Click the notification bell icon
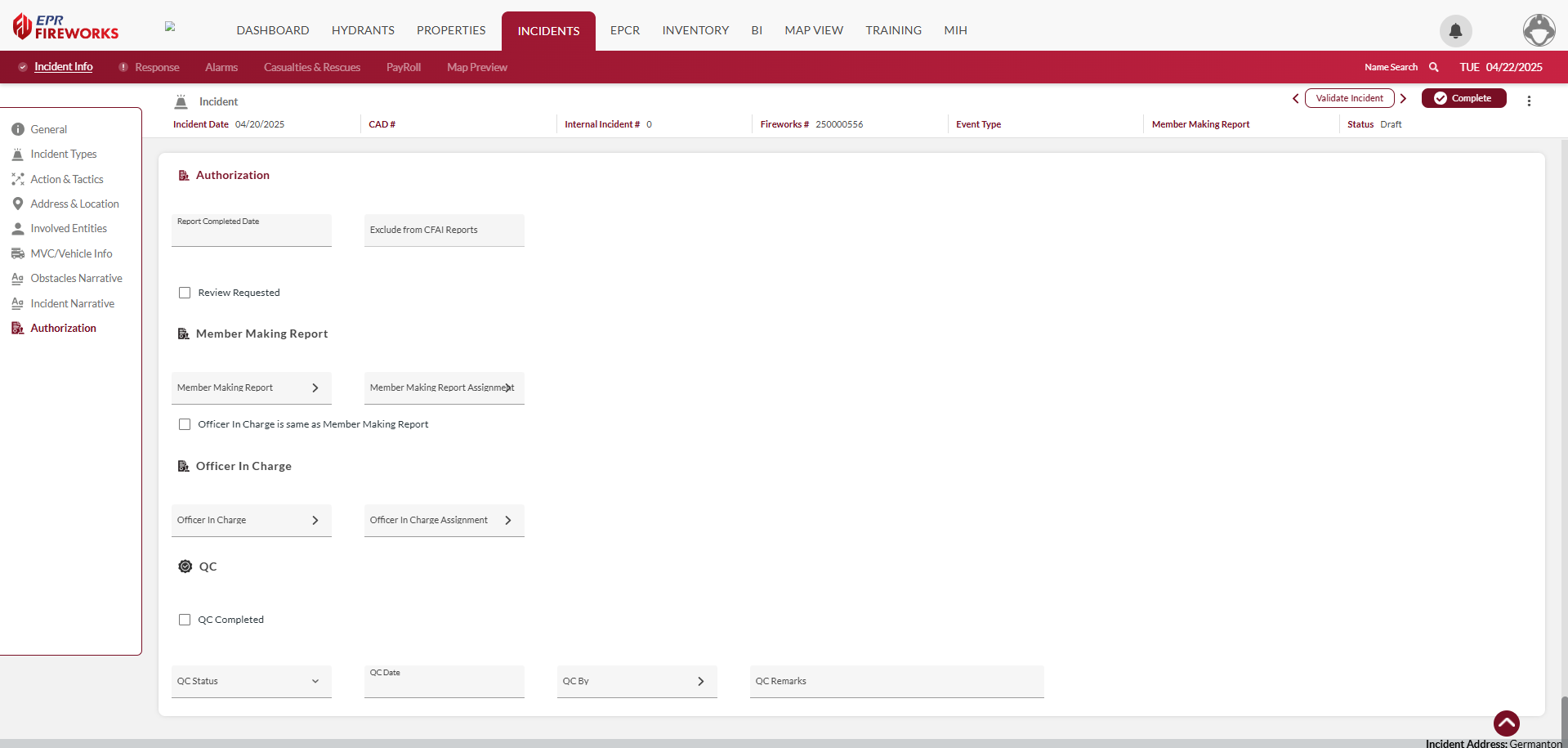The width and height of the screenshot is (1568, 748). [1455, 31]
